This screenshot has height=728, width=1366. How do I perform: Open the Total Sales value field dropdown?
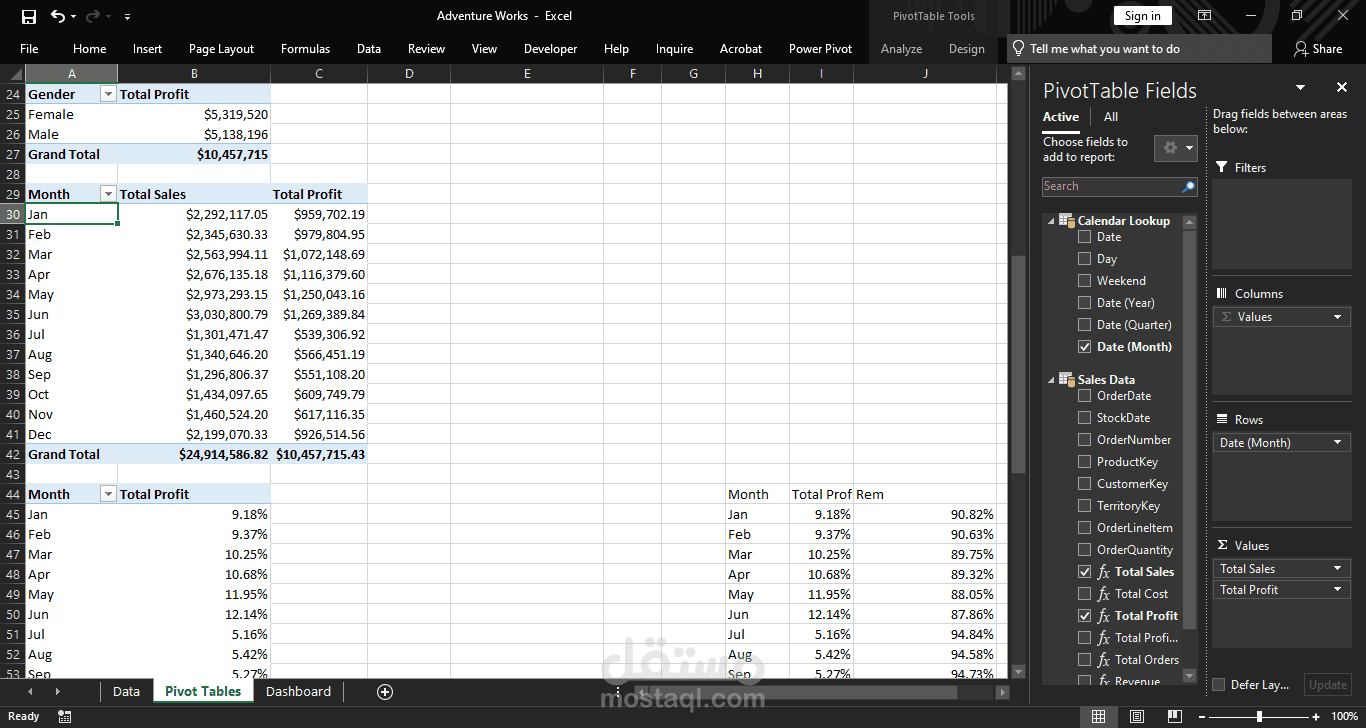tap(1338, 569)
